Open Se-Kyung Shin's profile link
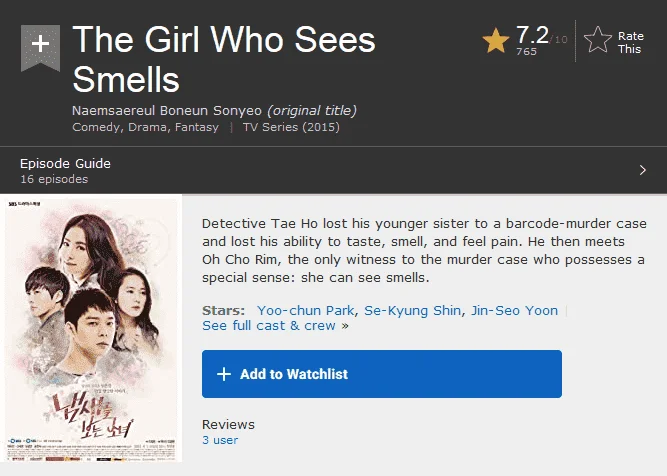 tap(412, 311)
